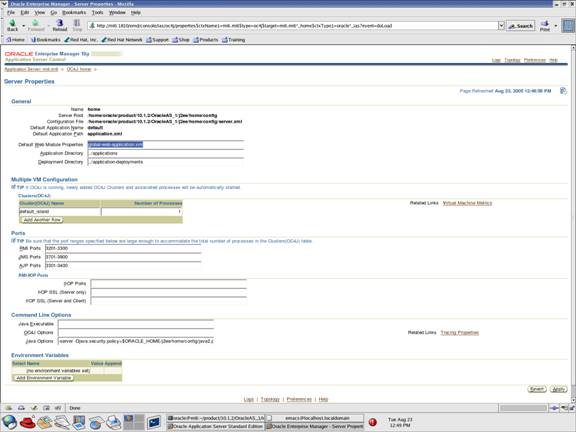
Task: Open the Red Hat, Inc. bookmark
Action: click(81, 40)
